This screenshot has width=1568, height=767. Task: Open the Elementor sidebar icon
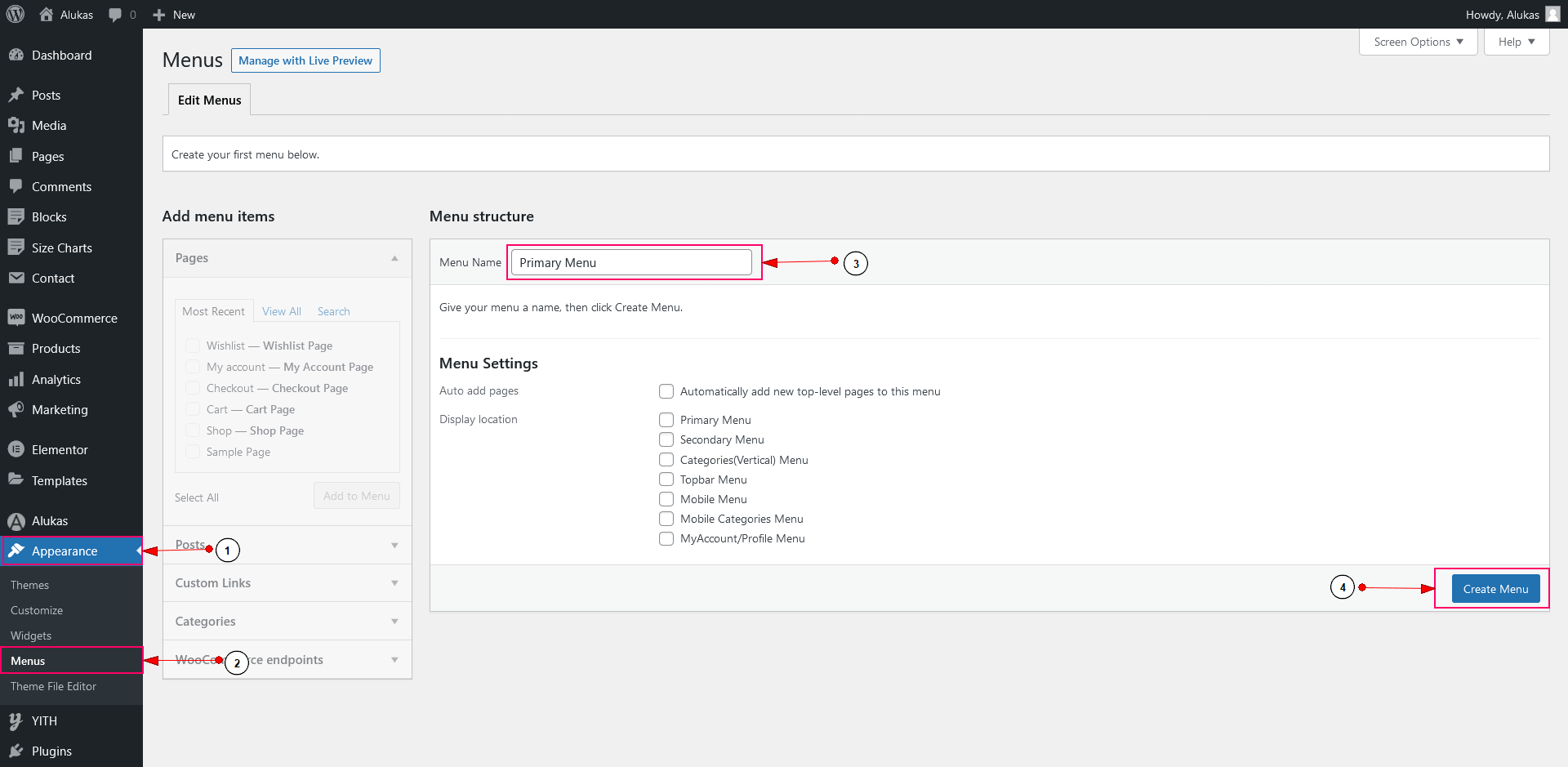[x=16, y=449]
